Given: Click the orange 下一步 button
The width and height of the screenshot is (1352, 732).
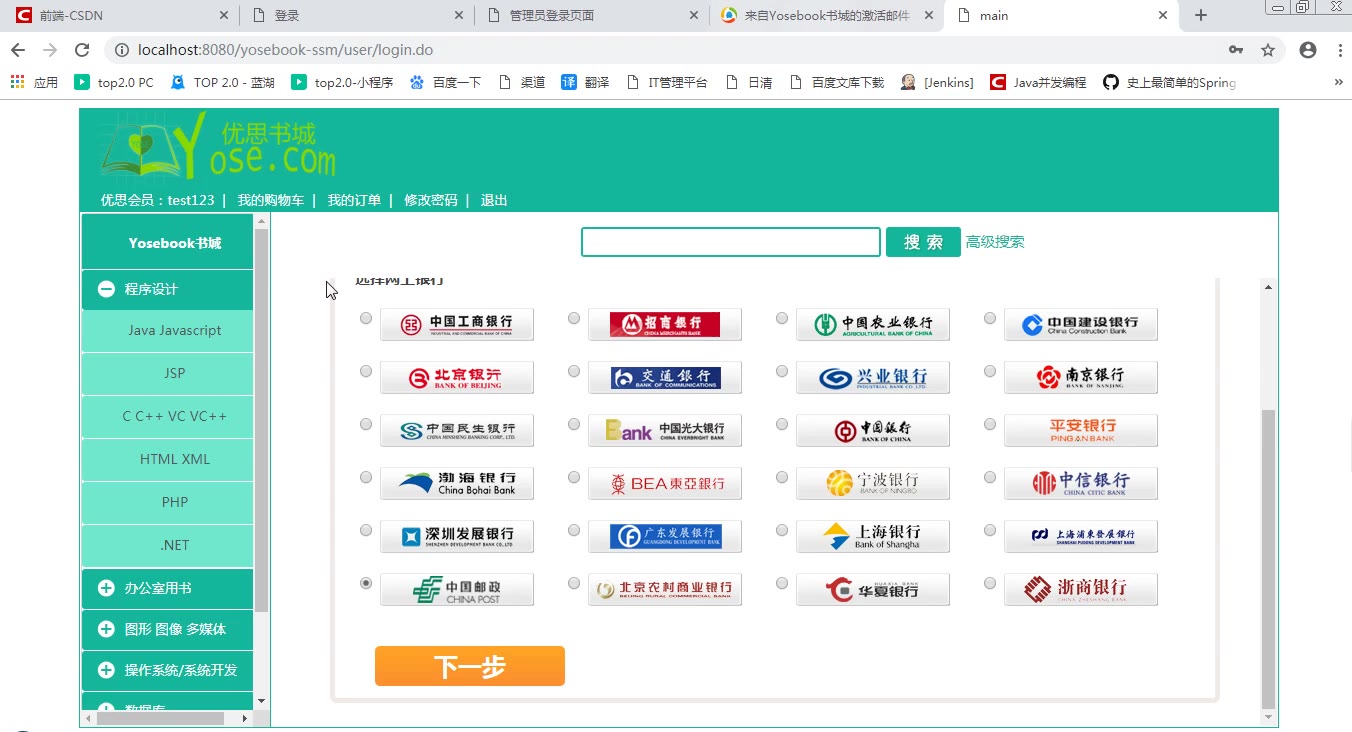Looking at the screenshot, I should (469, 666).
